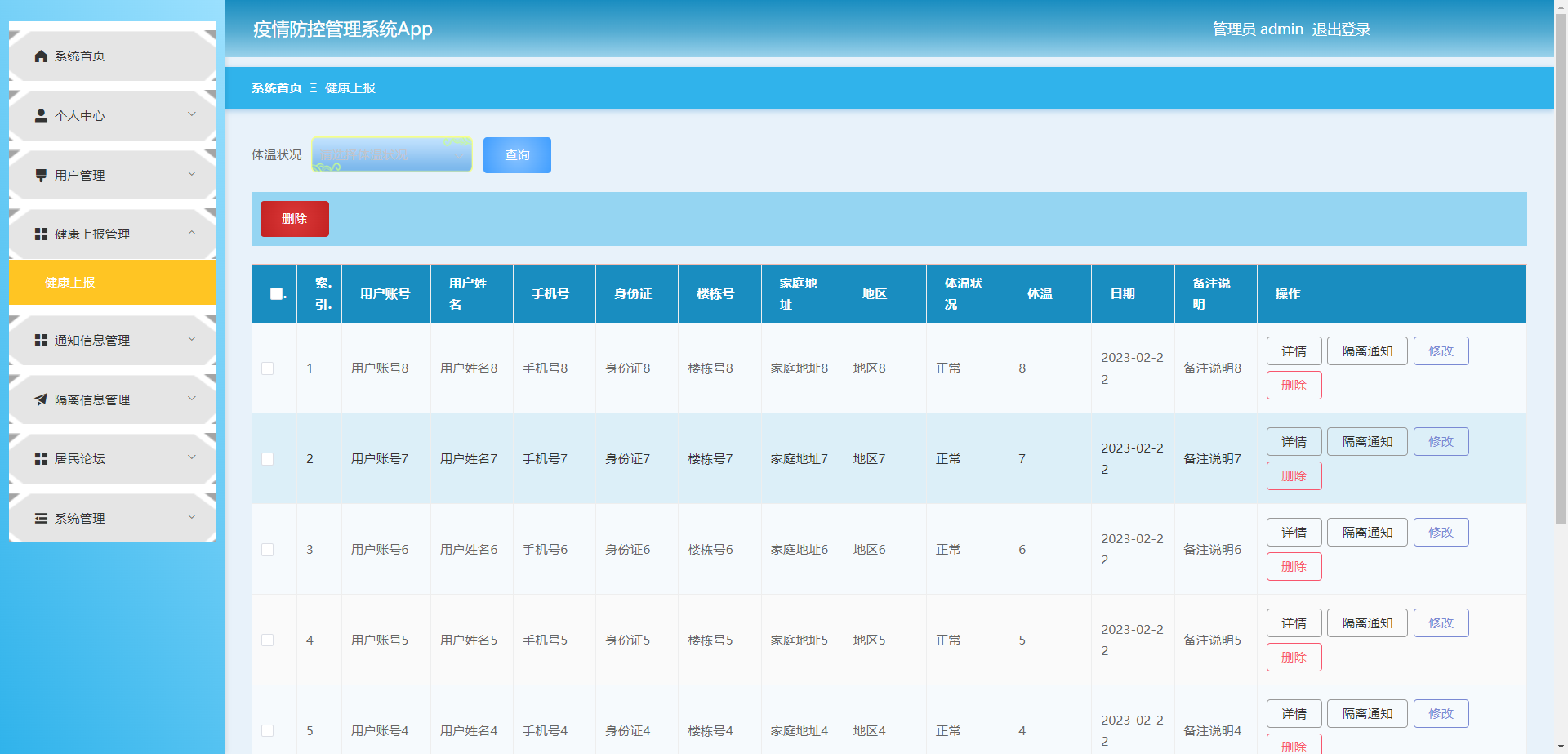Click the grid icon beside 居民论坛

pos(41,459)
